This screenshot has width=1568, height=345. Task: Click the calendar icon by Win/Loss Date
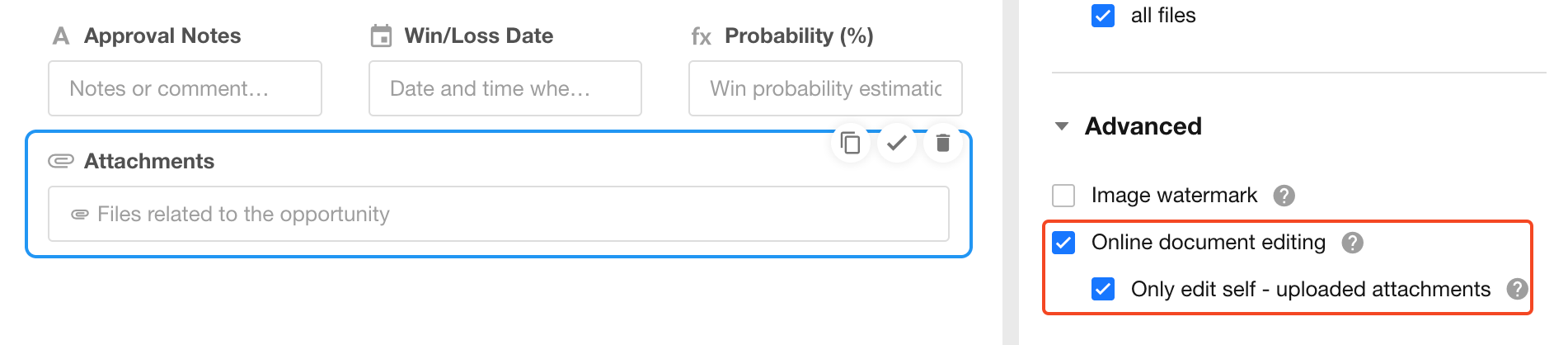click(381, 36)
